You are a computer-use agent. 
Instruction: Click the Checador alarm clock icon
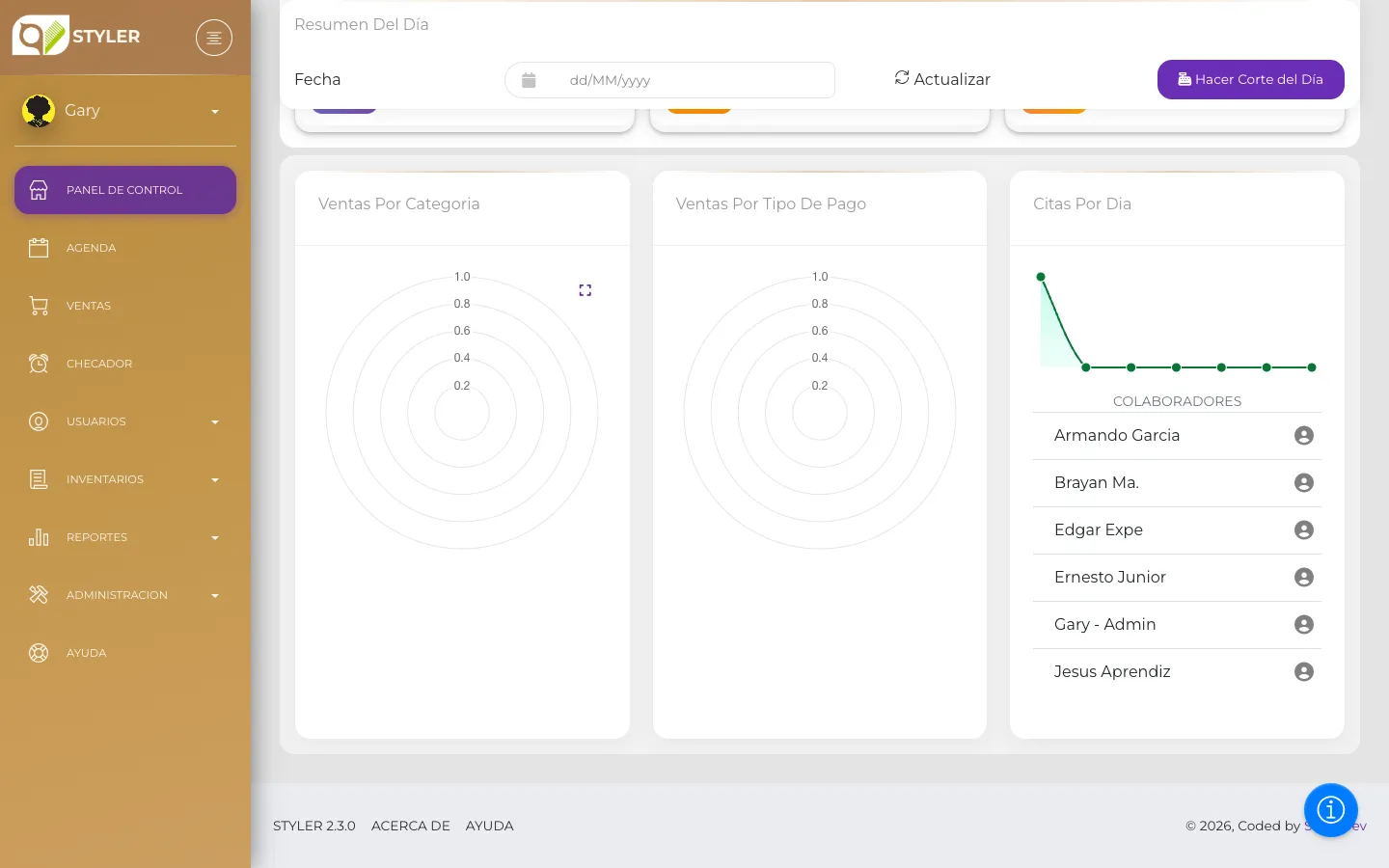tap(39, 364)
